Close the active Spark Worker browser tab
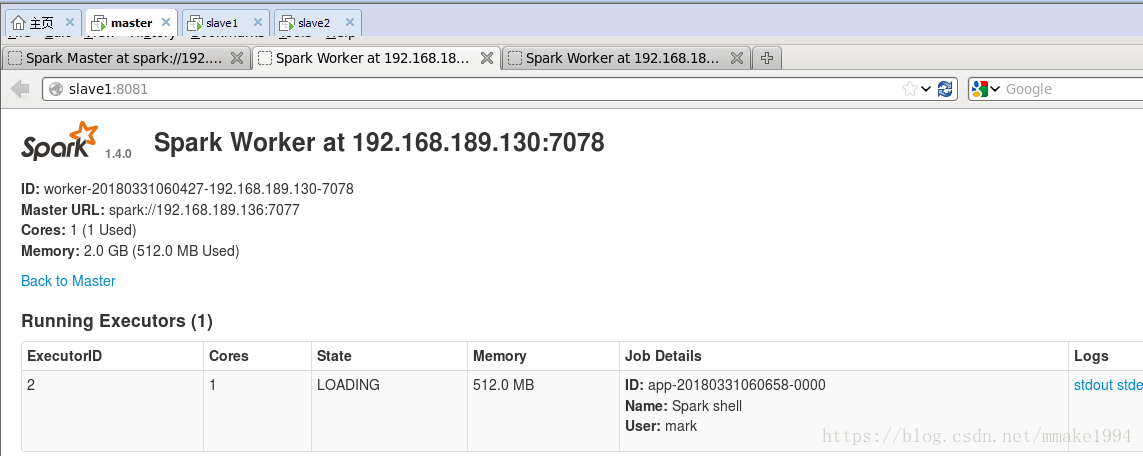 point(487,58)
